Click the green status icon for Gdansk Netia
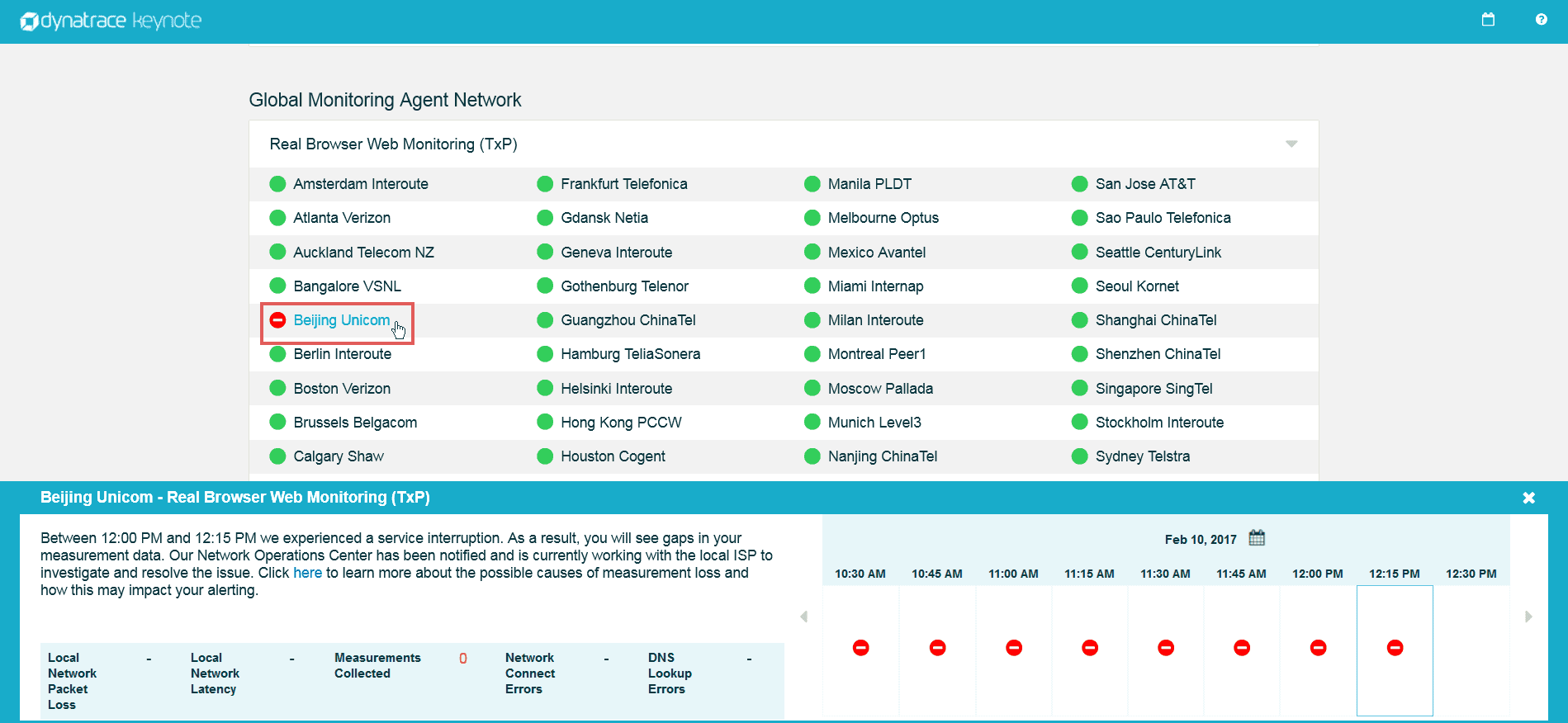Viewport: 1568px width, 723px height. [545, 218]
